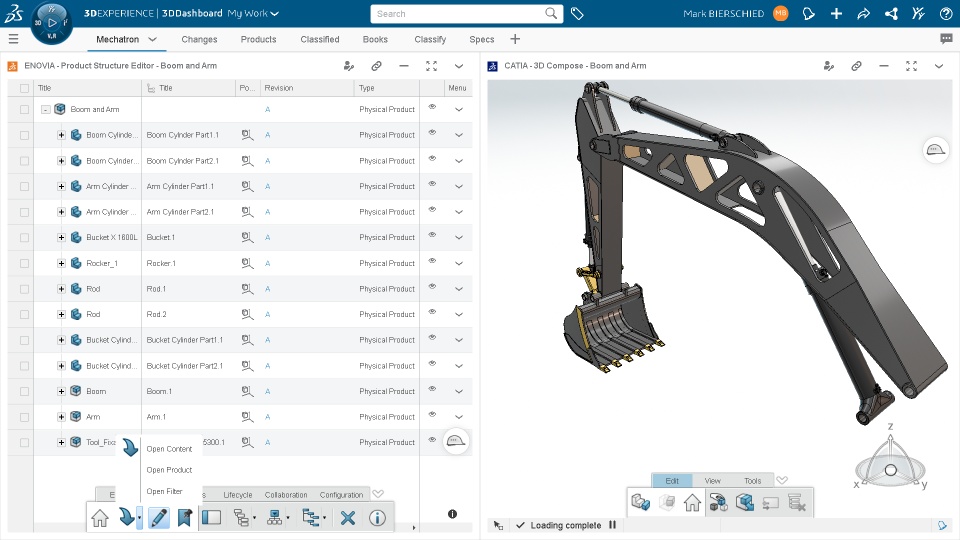Click Home icon in ENOVIA bottom toolbar

click(100, 518)
